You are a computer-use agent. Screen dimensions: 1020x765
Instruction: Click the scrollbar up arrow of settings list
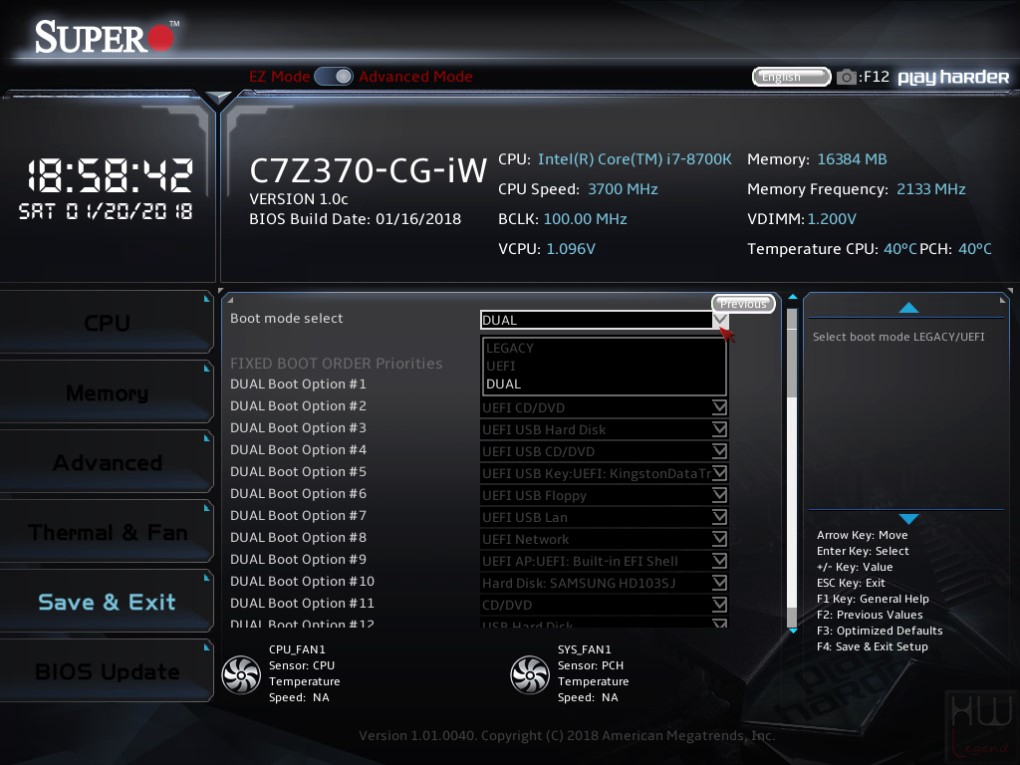(x=792, y=297)
